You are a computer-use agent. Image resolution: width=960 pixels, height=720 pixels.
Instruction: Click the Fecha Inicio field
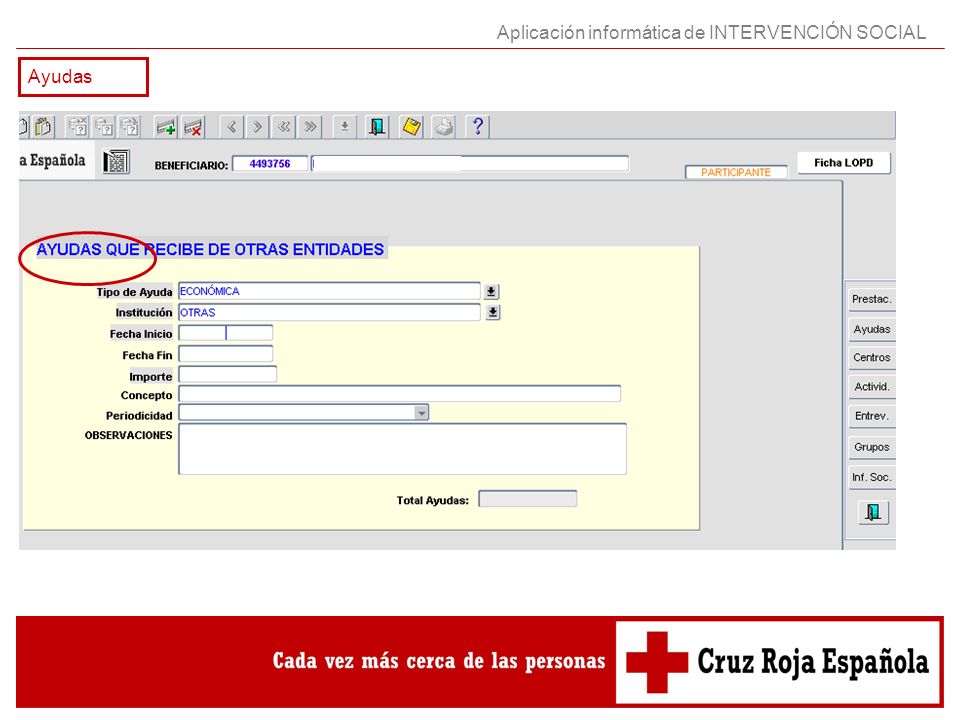[226, 333]
